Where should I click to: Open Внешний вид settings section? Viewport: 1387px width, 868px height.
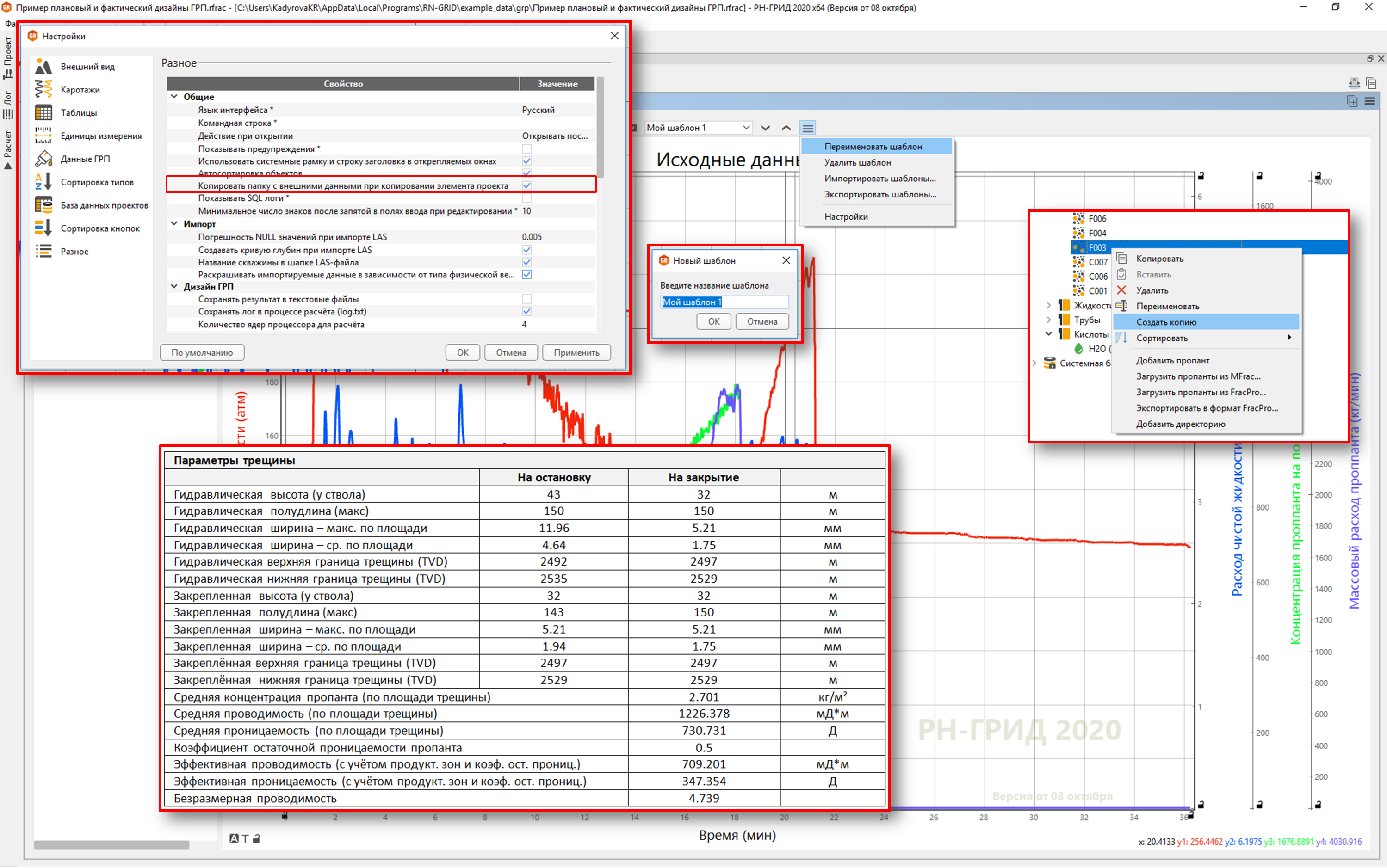[x=87, y=67]
